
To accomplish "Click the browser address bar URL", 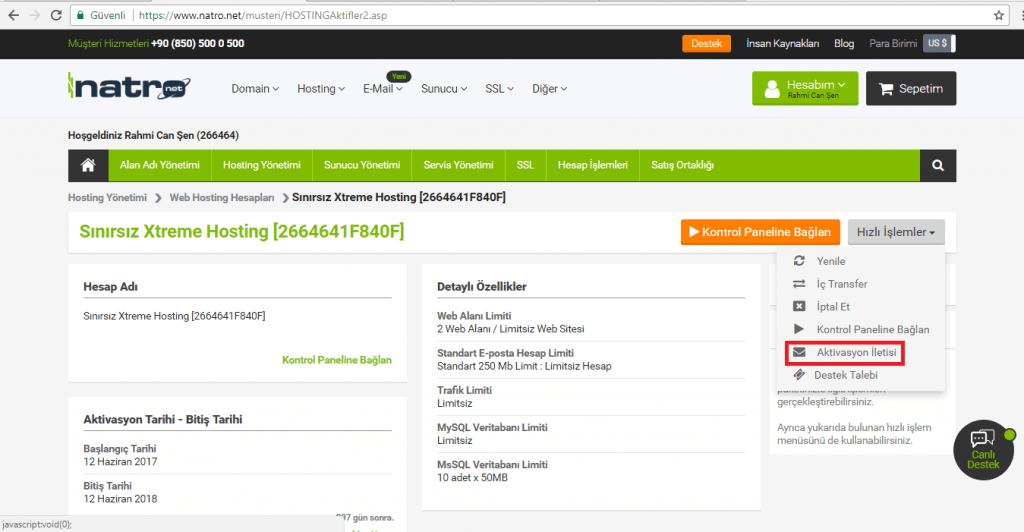I will click(263, 15).
